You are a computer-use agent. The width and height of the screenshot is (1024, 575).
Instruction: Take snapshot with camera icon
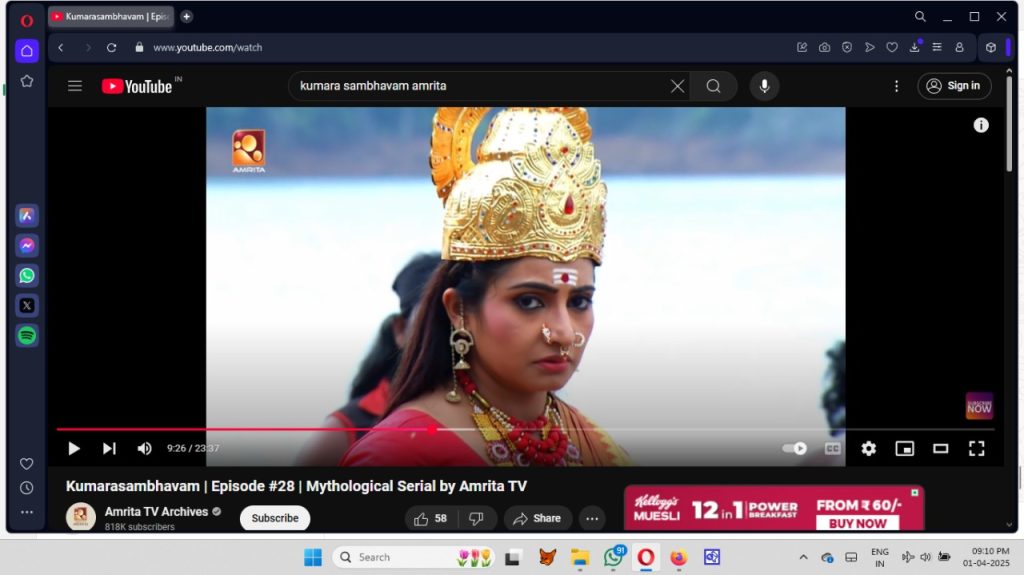coord(824,47)
